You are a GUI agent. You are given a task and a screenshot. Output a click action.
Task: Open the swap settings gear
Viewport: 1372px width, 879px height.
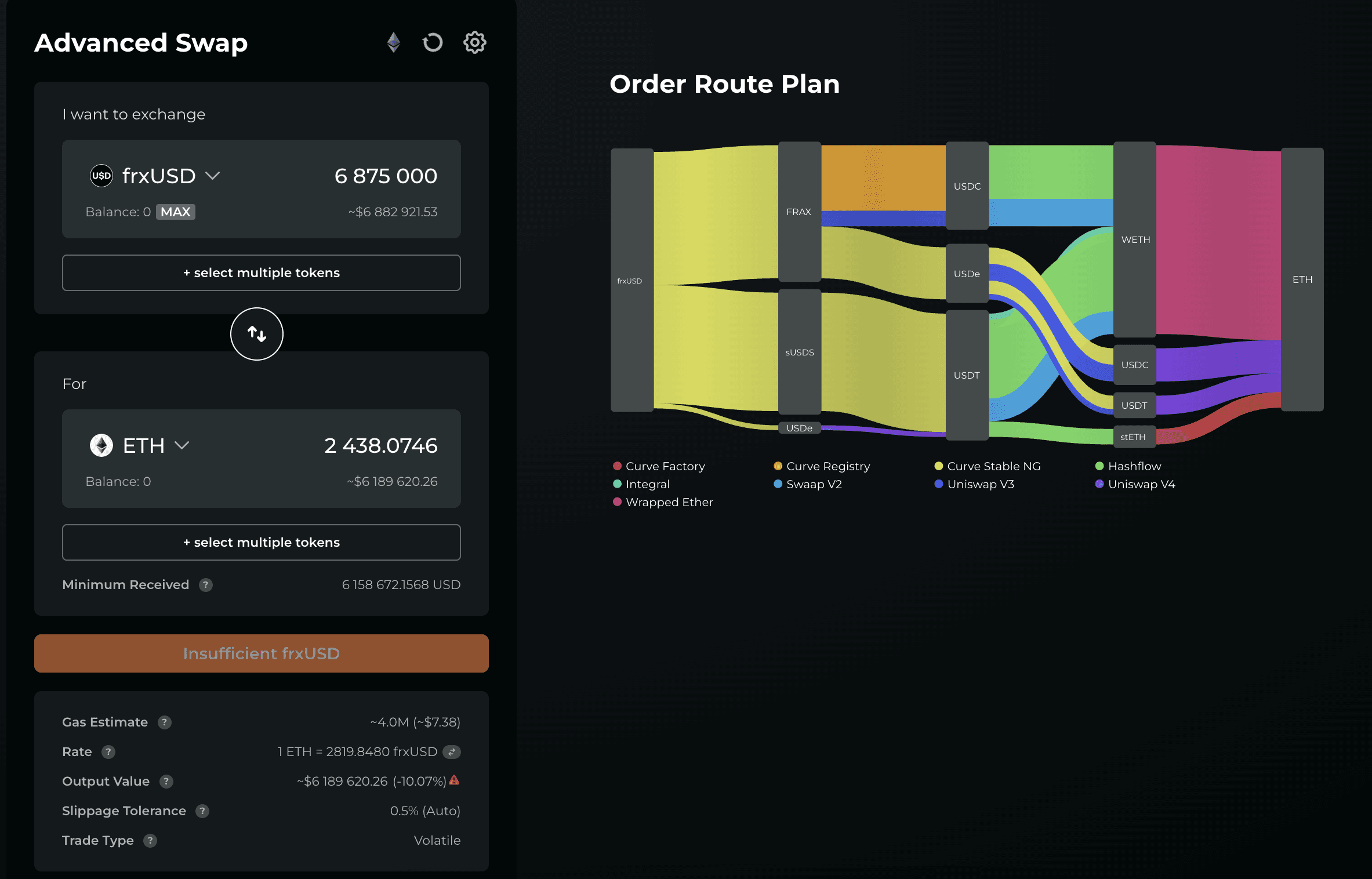tap(474, 42)
